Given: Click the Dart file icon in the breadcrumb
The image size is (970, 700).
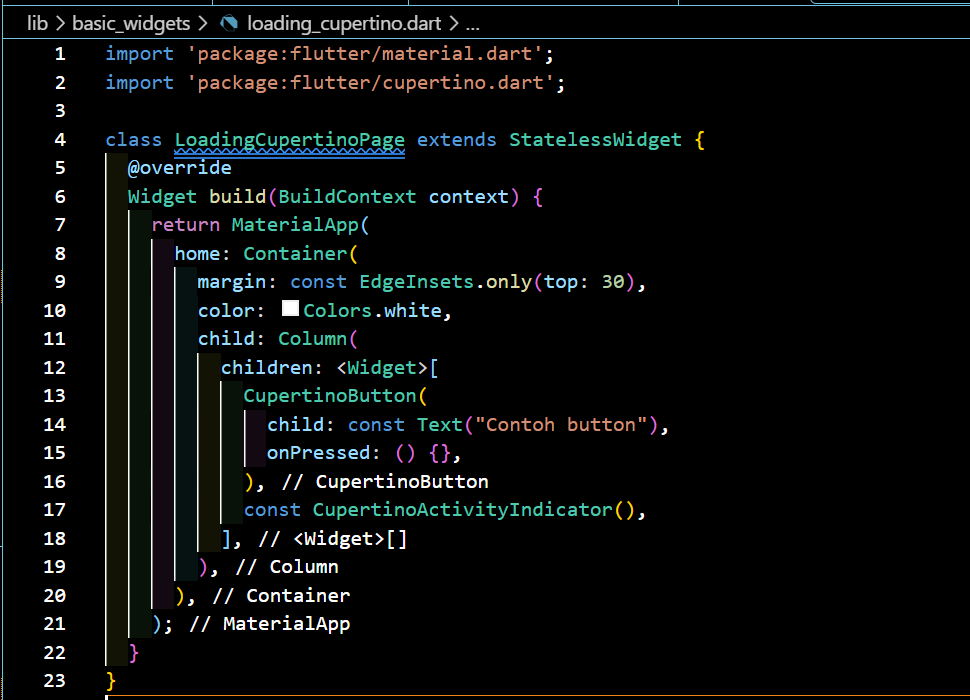Looking at the screenshot, I should [230, 23].
